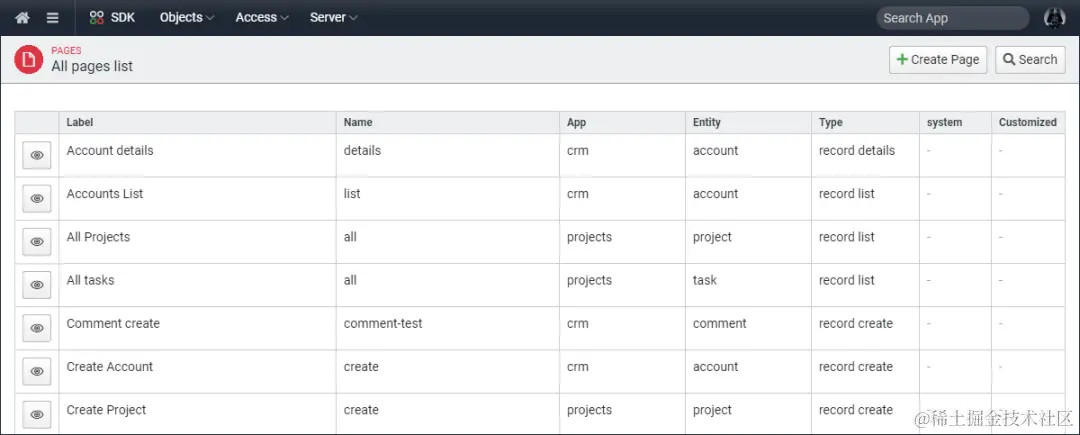
Task: Expand the Objects dropdown menu
Action: (x=186, y=17)
